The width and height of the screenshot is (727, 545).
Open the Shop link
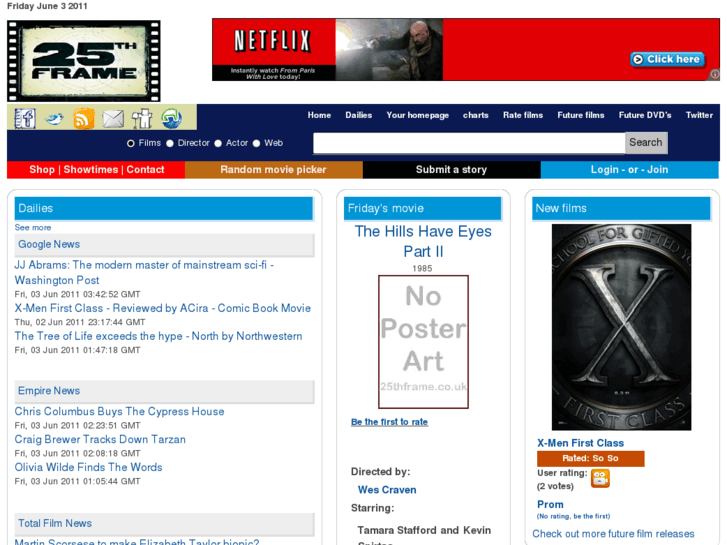[x=42, y=170]
